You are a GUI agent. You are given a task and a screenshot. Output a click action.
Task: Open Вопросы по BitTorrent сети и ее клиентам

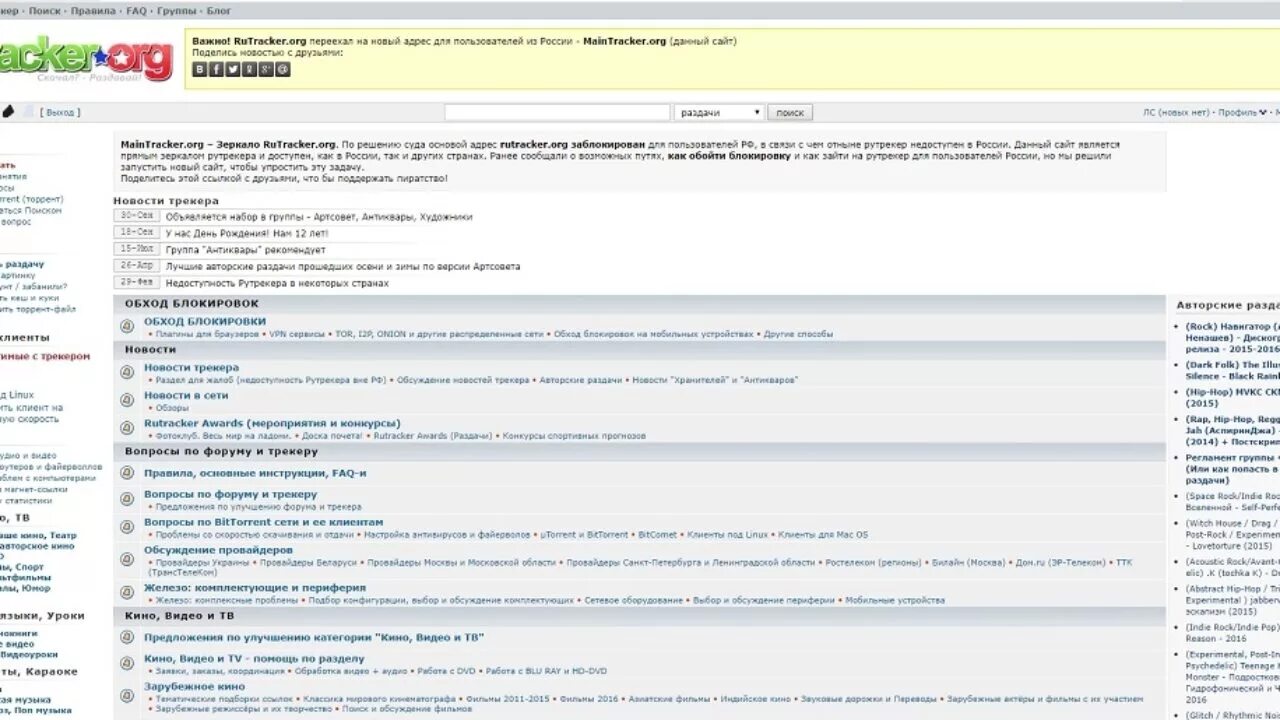263,522
